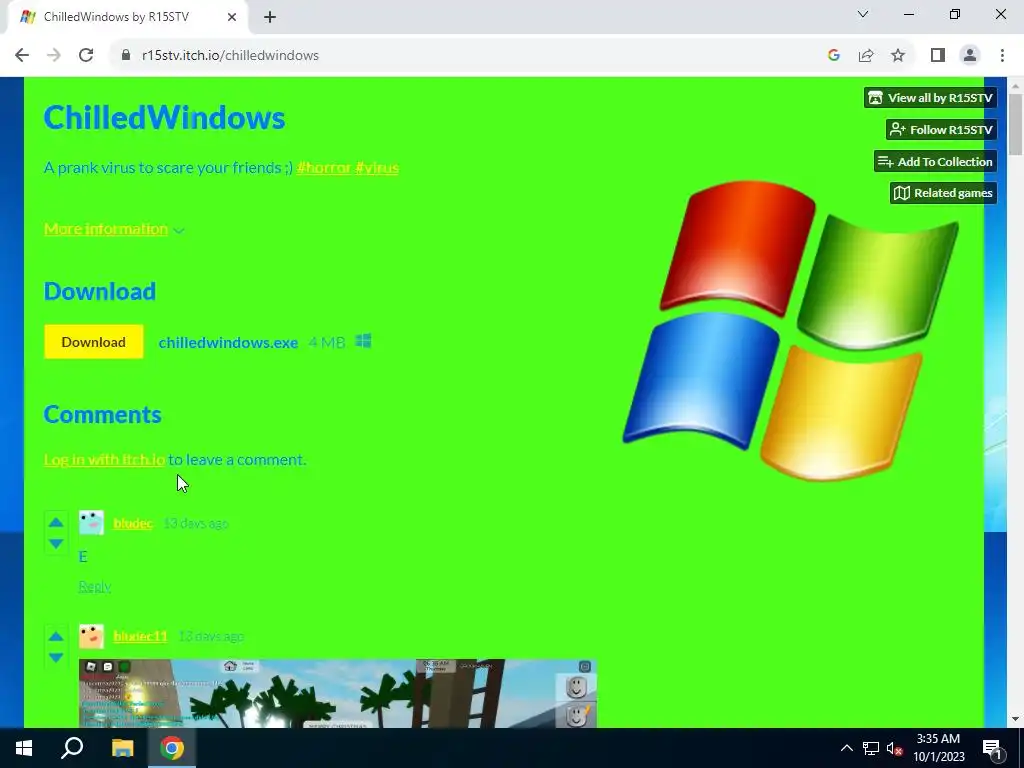Click the chilledwindows.exe file name

228,342
